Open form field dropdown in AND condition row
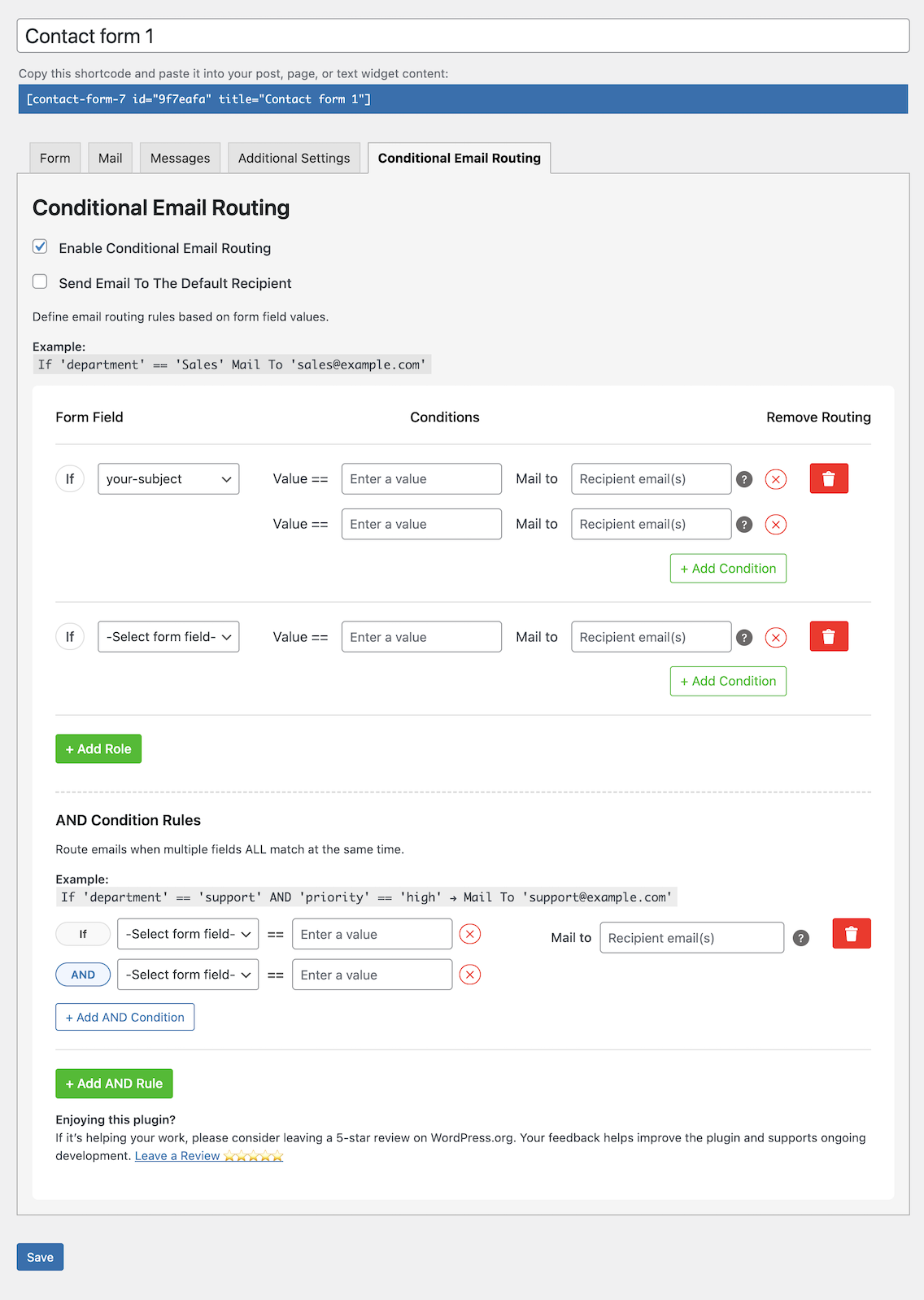924x1300 pixels. click(x=188, y=975)
